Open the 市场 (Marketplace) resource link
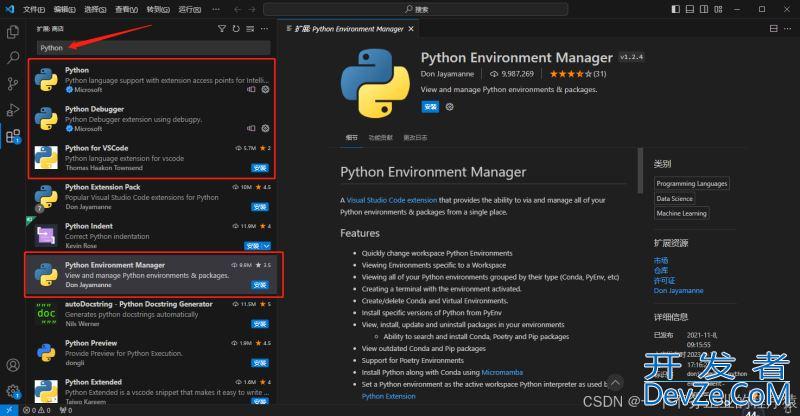Screen dimensions: 800x416 [x=661, y=260]
